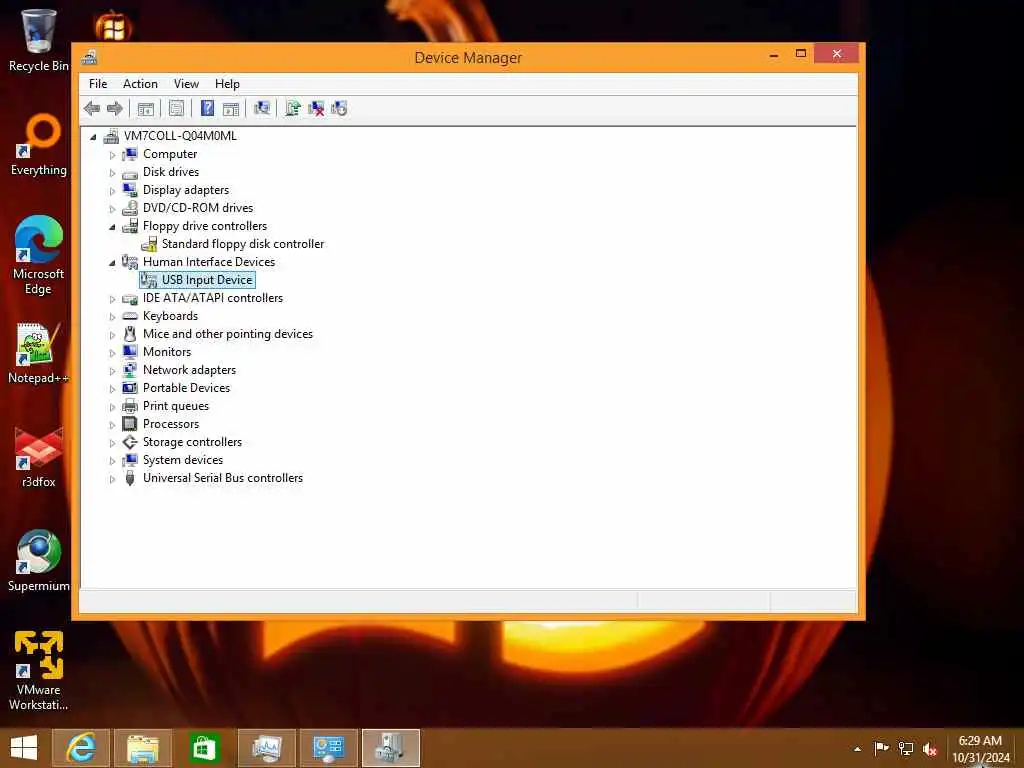
Task: Select the Everything desktop shortcut
Action: click(x=39, y=145)
